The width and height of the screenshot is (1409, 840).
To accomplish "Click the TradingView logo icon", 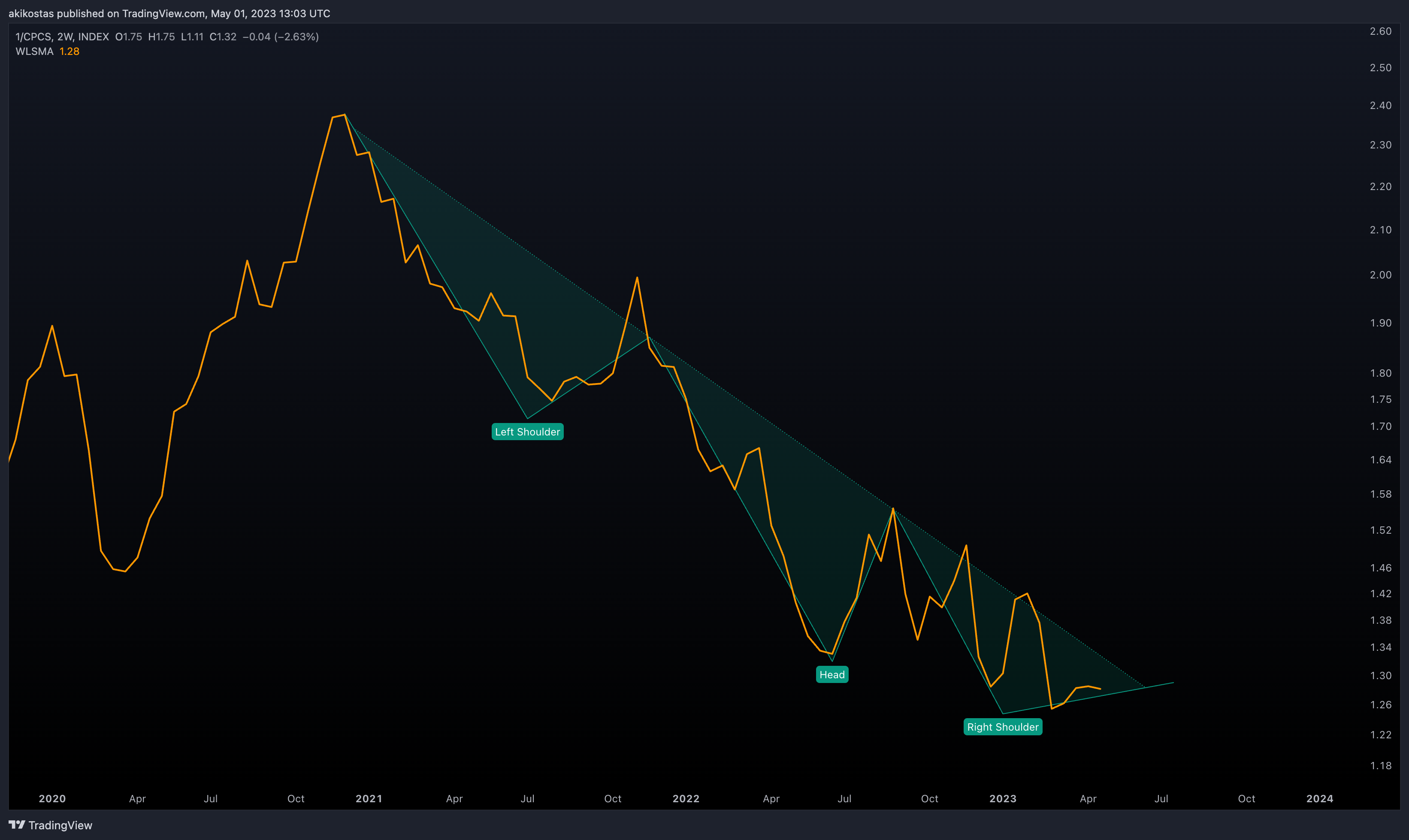I will tap(16, 825).
